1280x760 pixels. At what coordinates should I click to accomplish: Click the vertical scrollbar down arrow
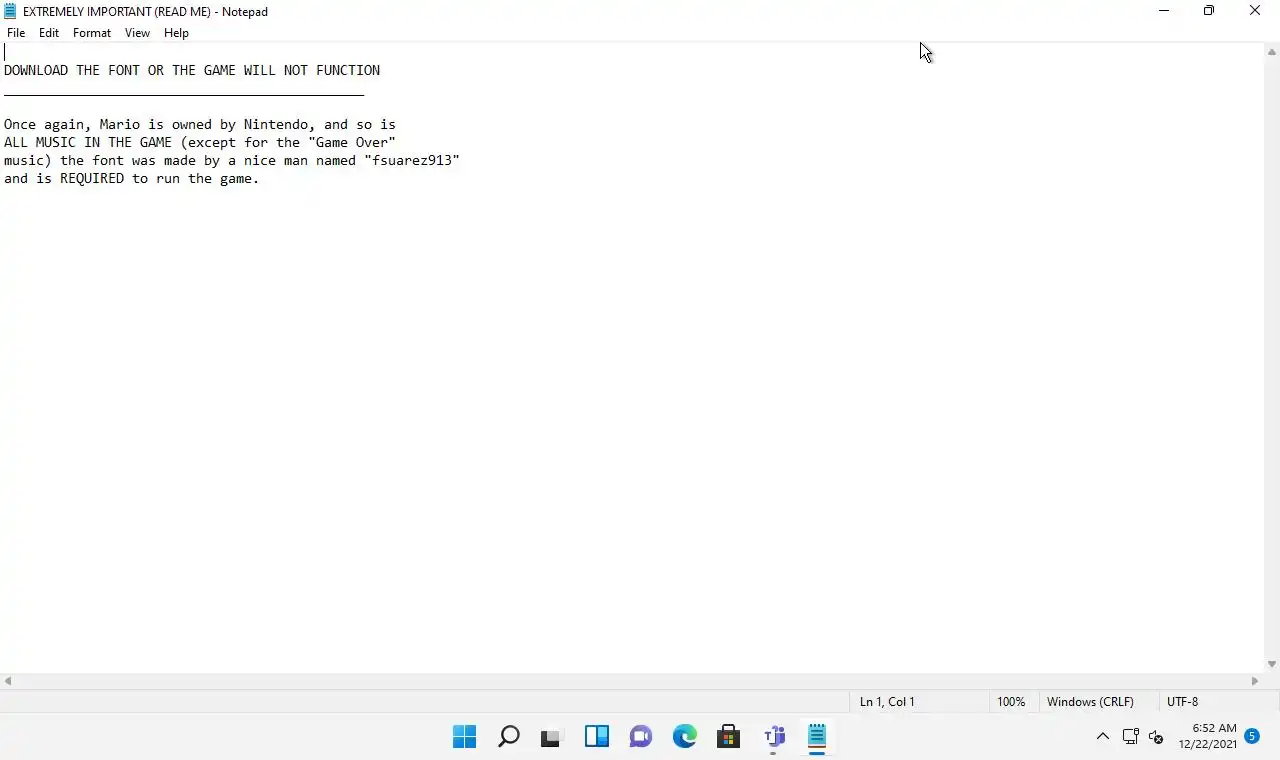(1272, 664)
